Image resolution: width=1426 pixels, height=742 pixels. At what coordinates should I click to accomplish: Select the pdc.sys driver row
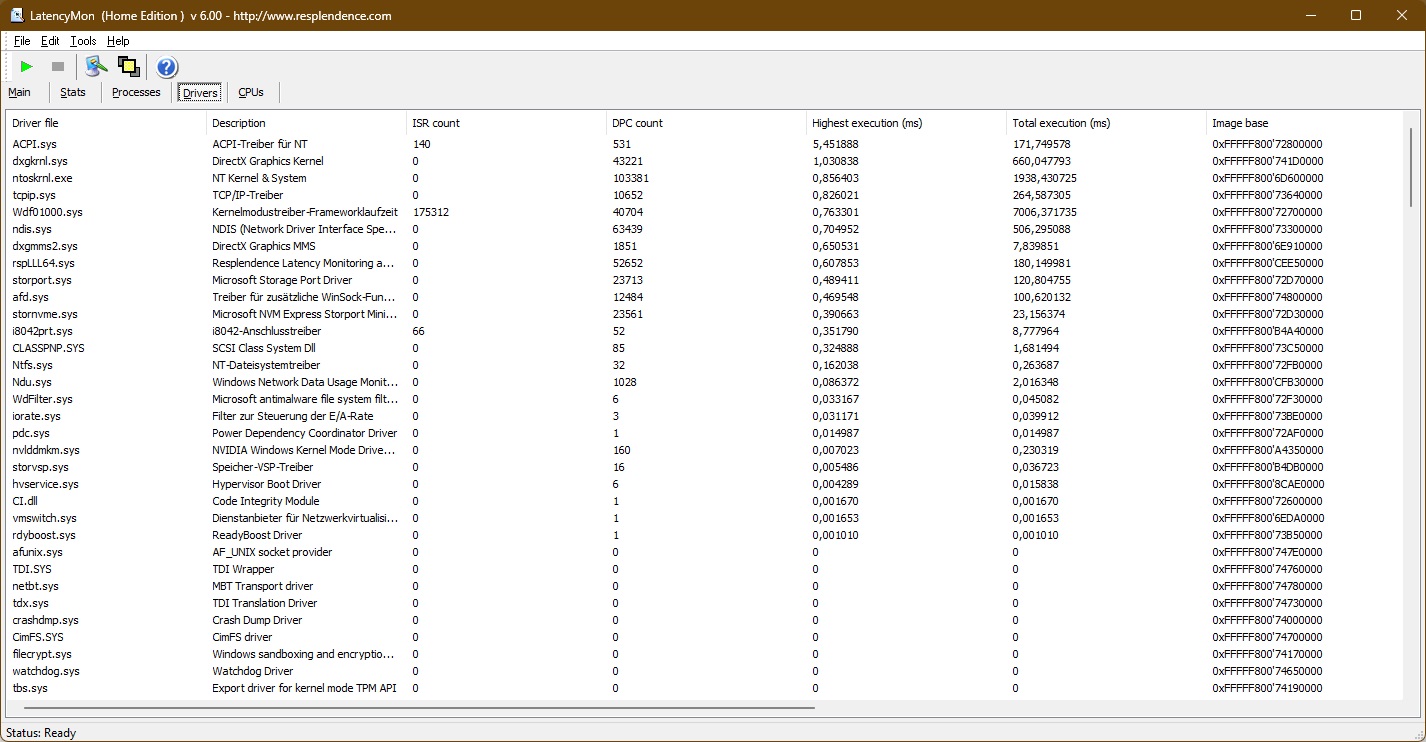705,433
